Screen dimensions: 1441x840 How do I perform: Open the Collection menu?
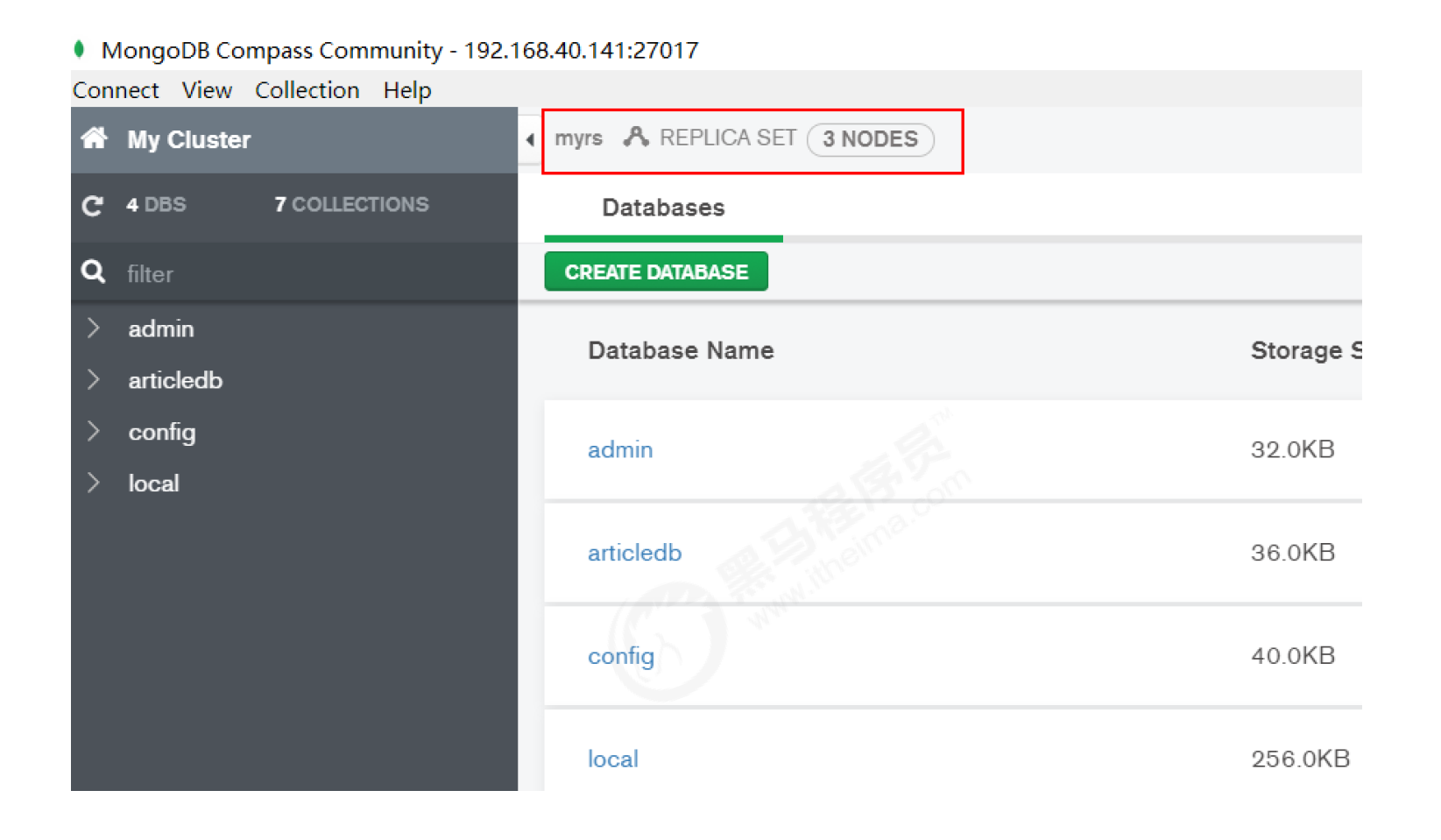(307, 90)
